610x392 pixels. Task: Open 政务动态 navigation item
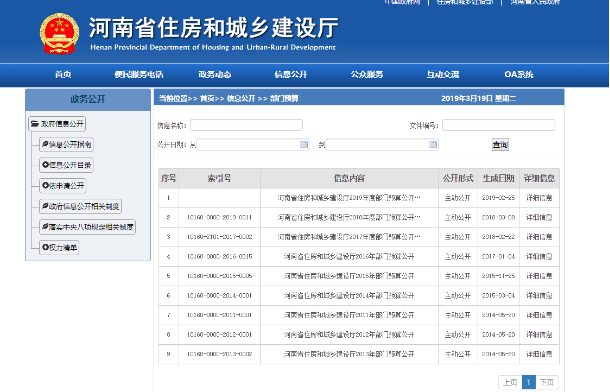click(x=215, y=74)
